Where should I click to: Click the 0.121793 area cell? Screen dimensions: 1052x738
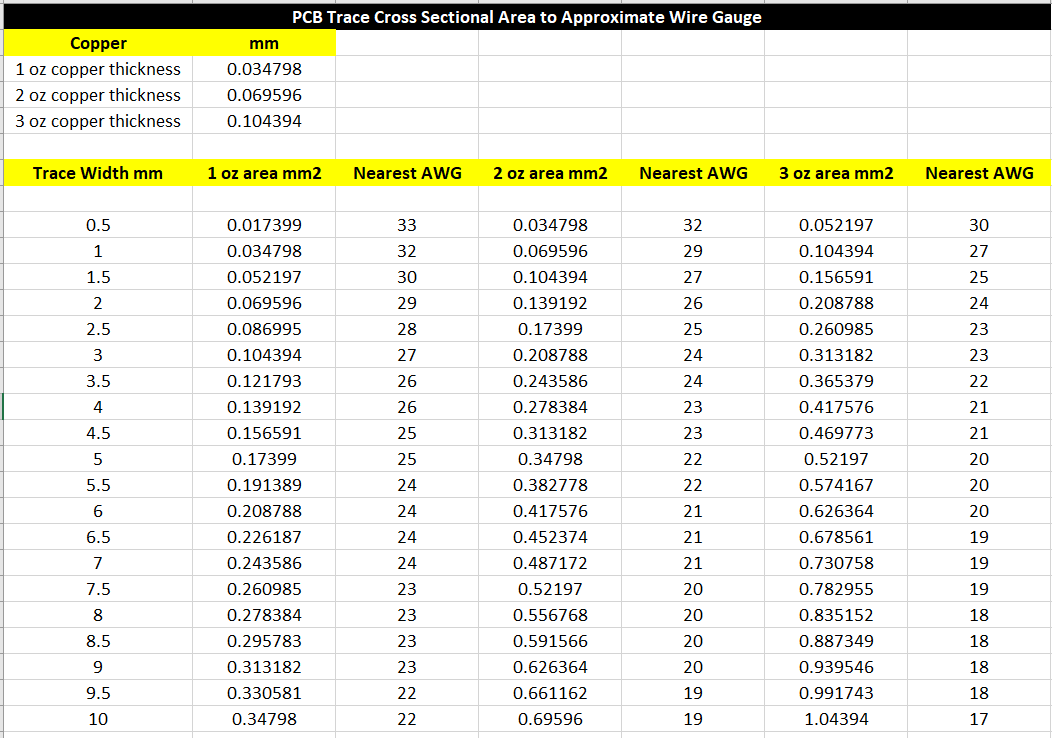(x=264, y=381)
